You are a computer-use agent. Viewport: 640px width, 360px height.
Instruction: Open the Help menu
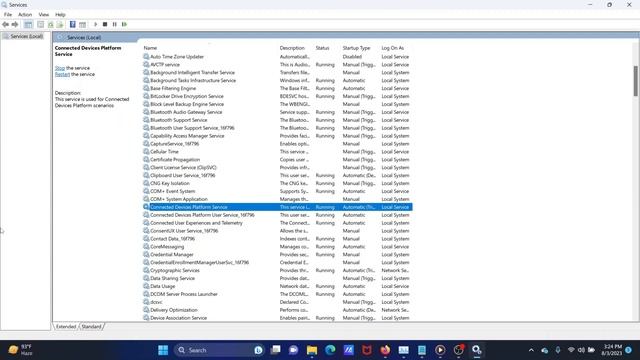click(60, 14)
